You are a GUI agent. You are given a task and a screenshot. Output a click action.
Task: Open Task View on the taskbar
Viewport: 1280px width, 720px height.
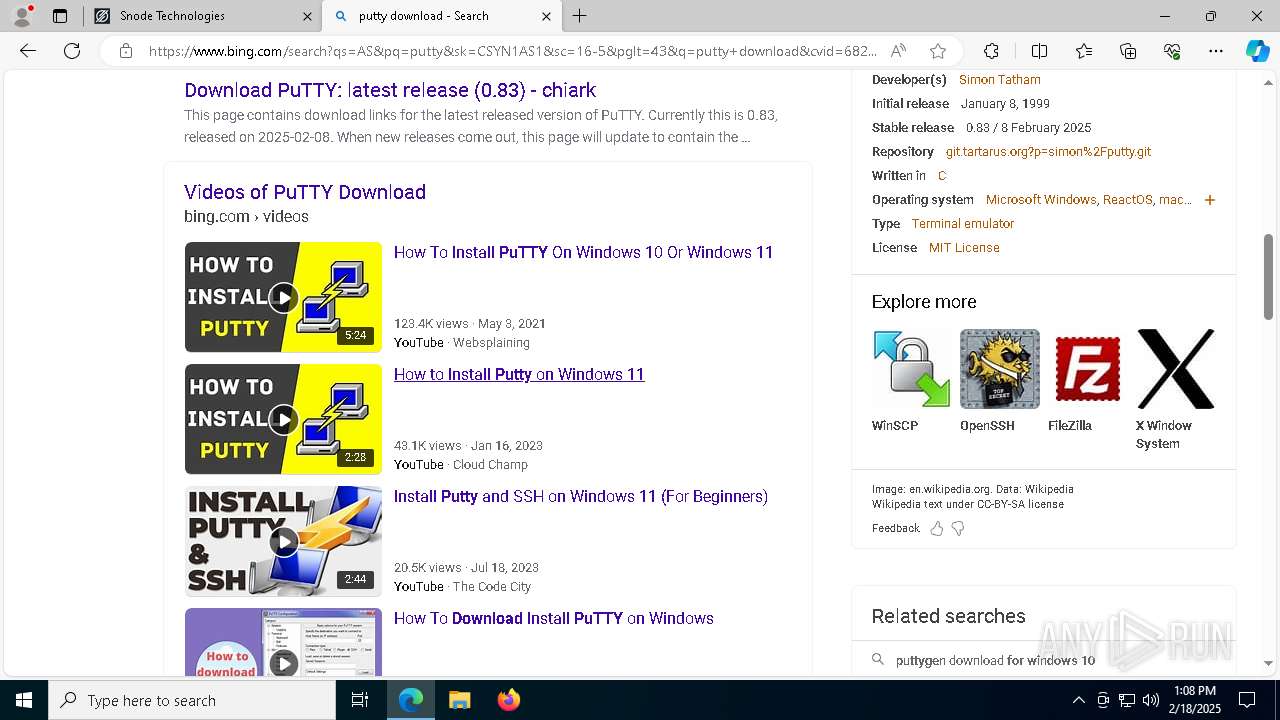360,700
